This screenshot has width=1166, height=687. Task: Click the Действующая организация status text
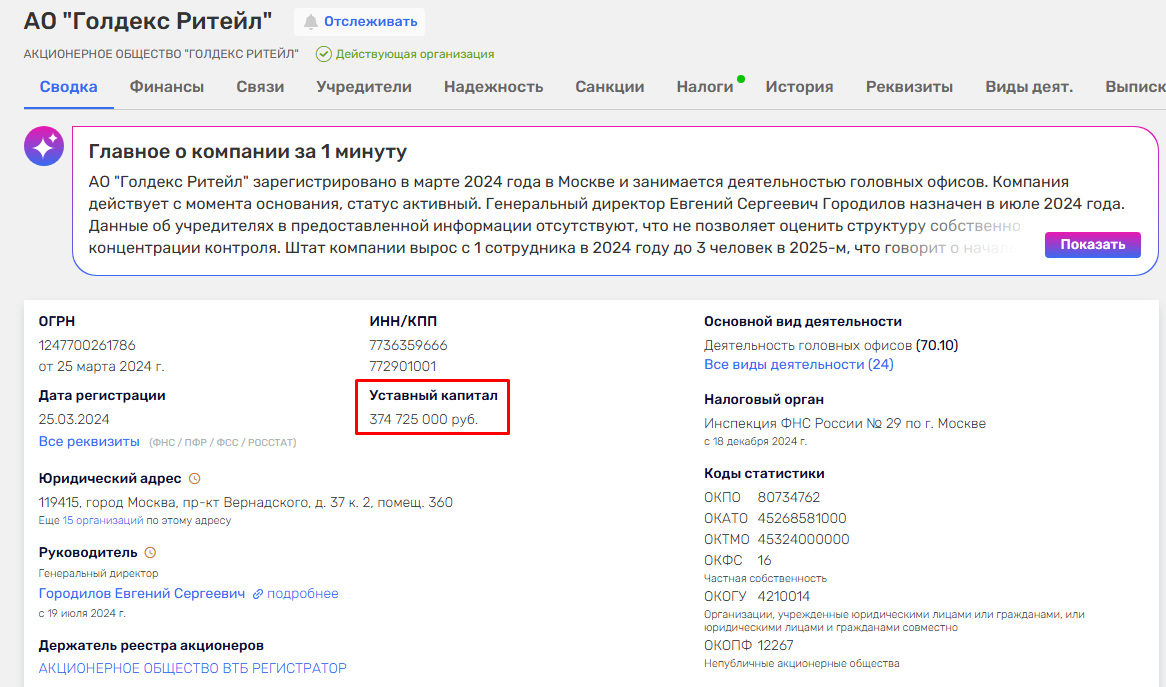(x=415, y=54)
